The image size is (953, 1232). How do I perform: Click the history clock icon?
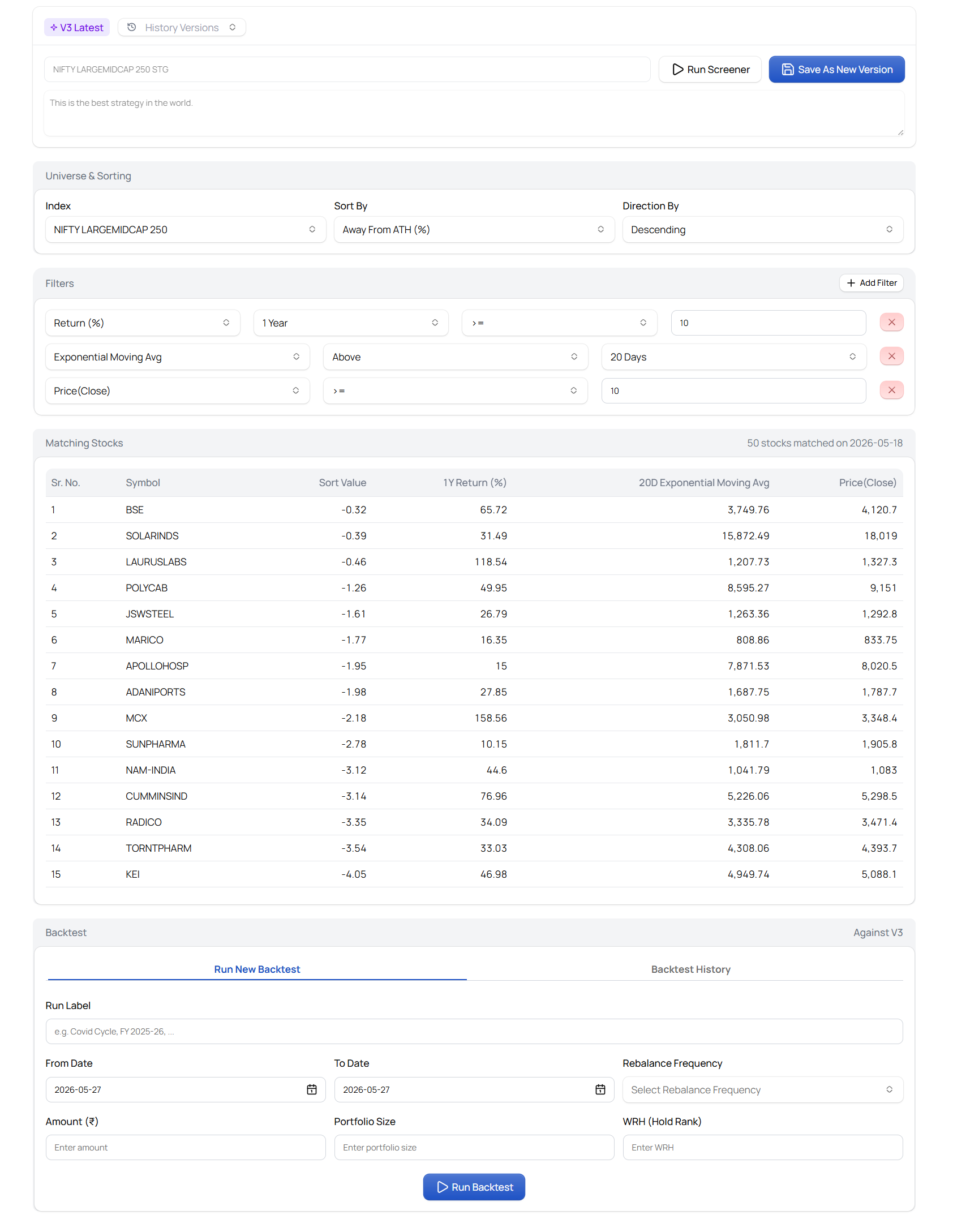(x=131, y=27)
